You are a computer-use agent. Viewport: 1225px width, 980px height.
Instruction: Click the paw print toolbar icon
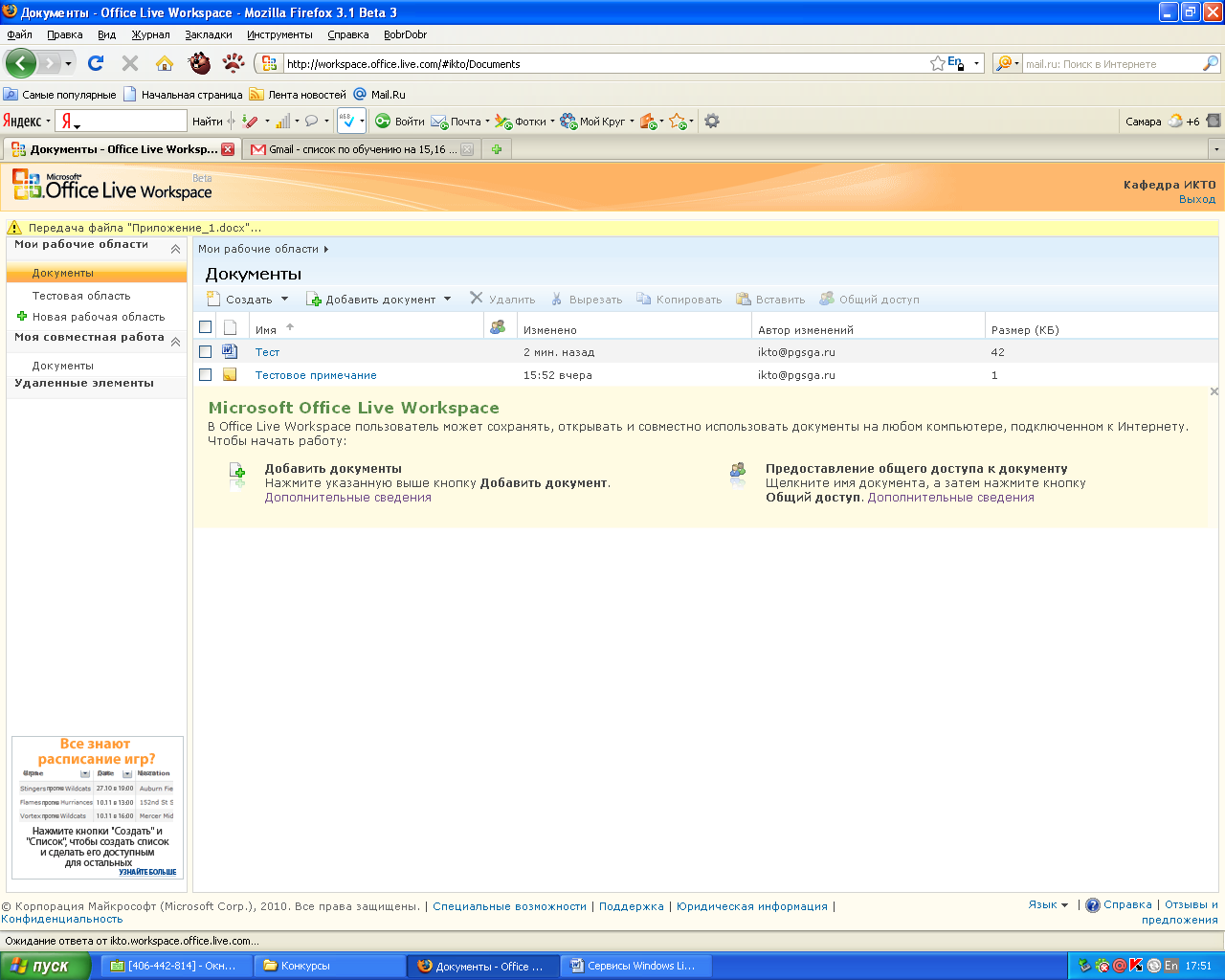point(234,63)
